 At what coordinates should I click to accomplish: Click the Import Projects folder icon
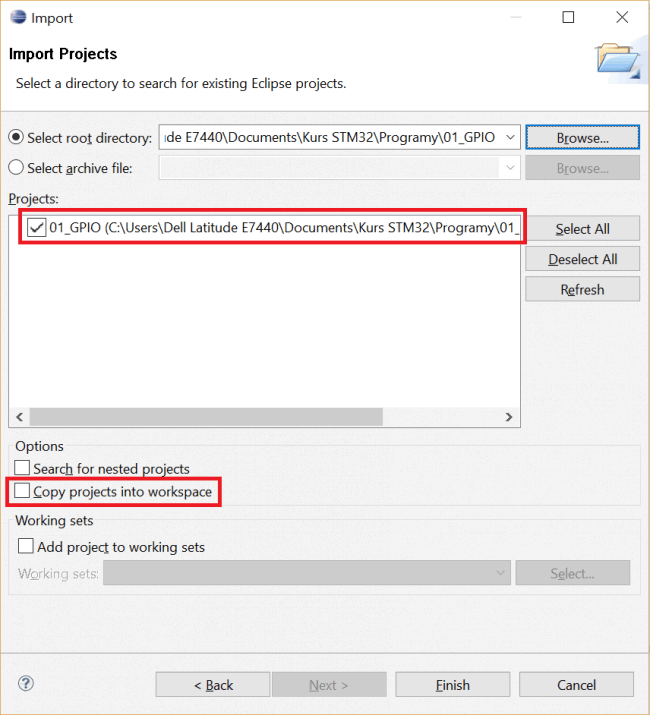(619, 61)
